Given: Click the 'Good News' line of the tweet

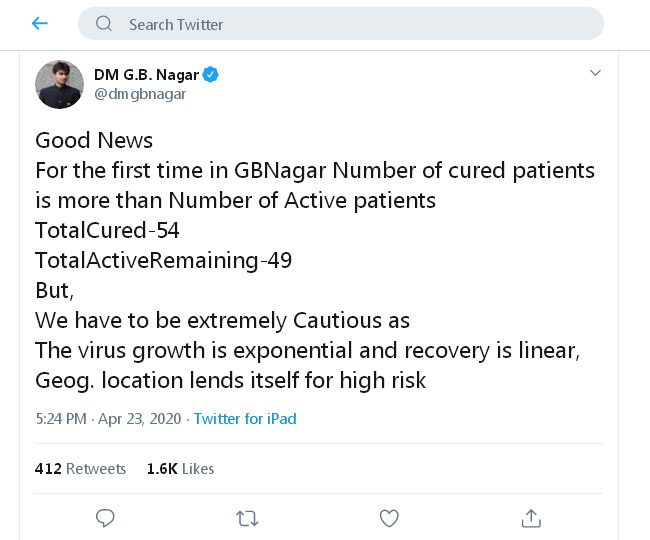Looking at the screenshot, I should (x=94, y=140).
